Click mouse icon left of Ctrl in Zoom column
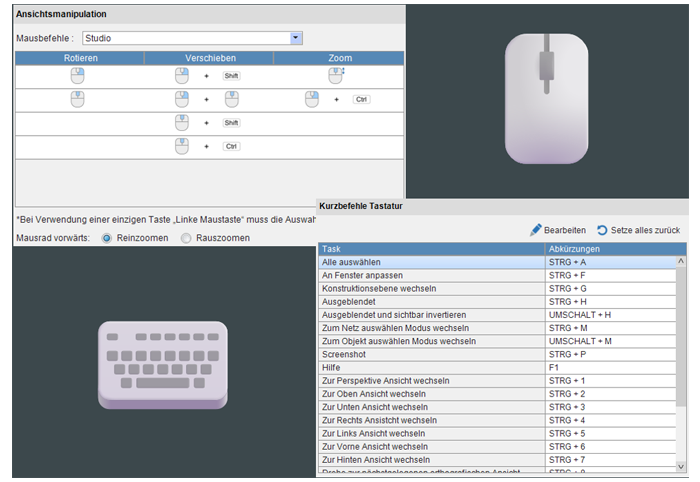Screen dimensions: 700x482 pos(312,99)
